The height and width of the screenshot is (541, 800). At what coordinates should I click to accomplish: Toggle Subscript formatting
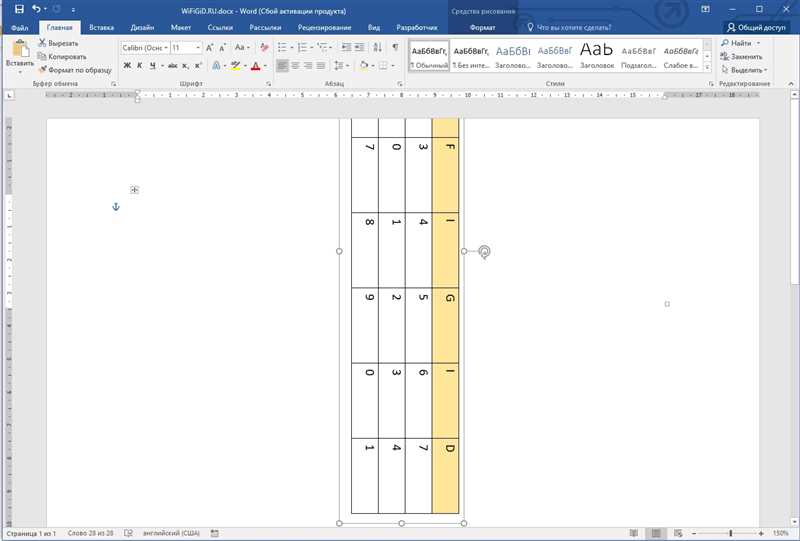(x=186, y=65)
